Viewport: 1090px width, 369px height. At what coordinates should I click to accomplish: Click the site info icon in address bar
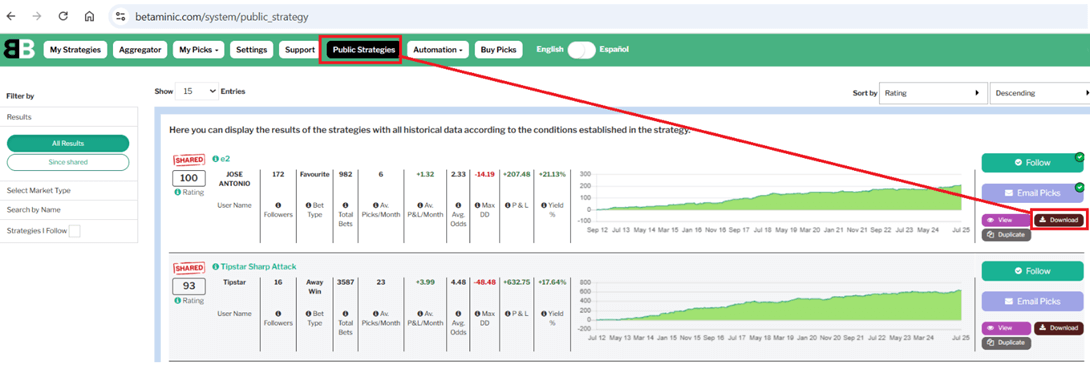[121, 16]
